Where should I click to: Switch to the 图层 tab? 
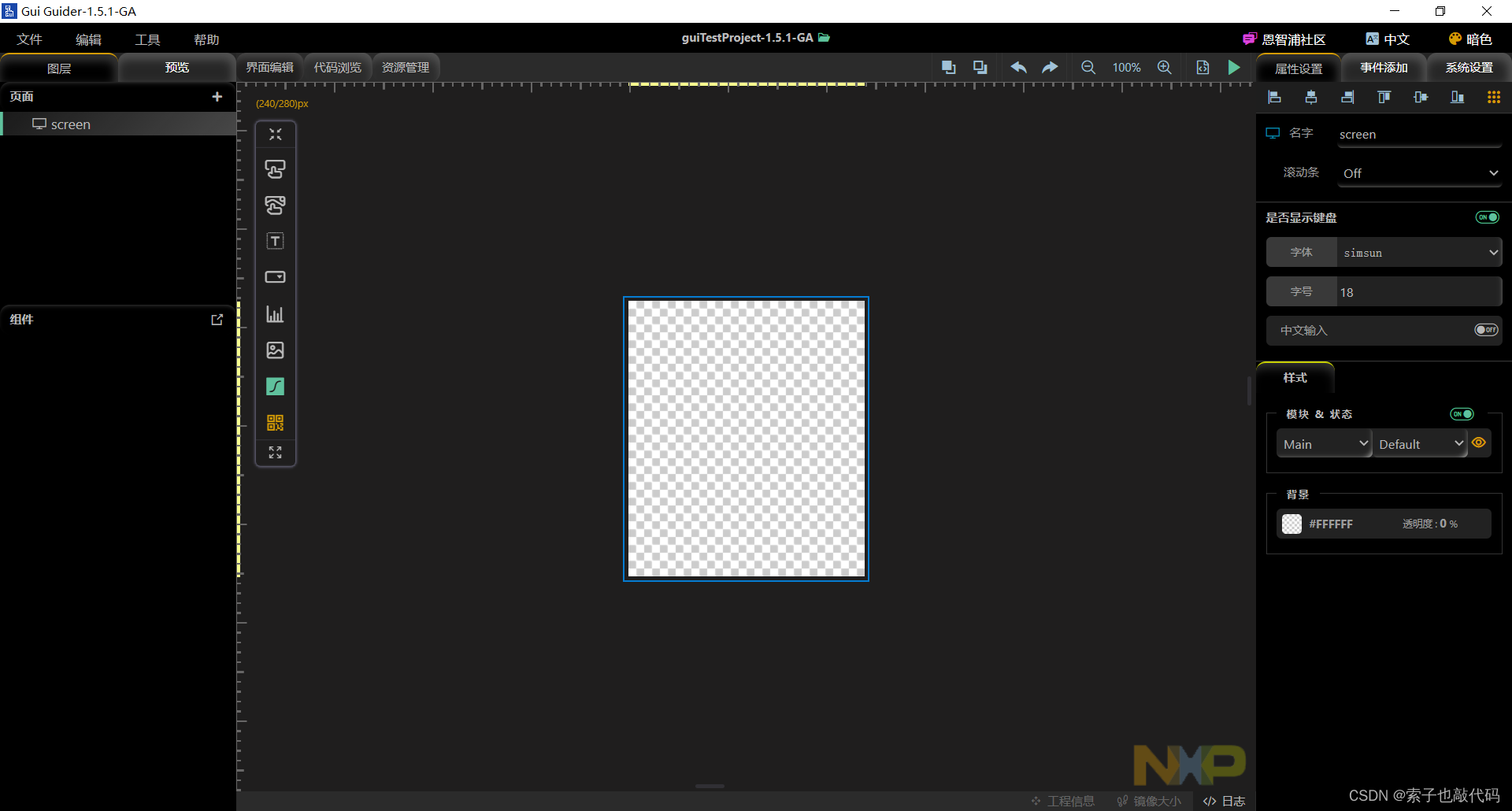[59, 69]
